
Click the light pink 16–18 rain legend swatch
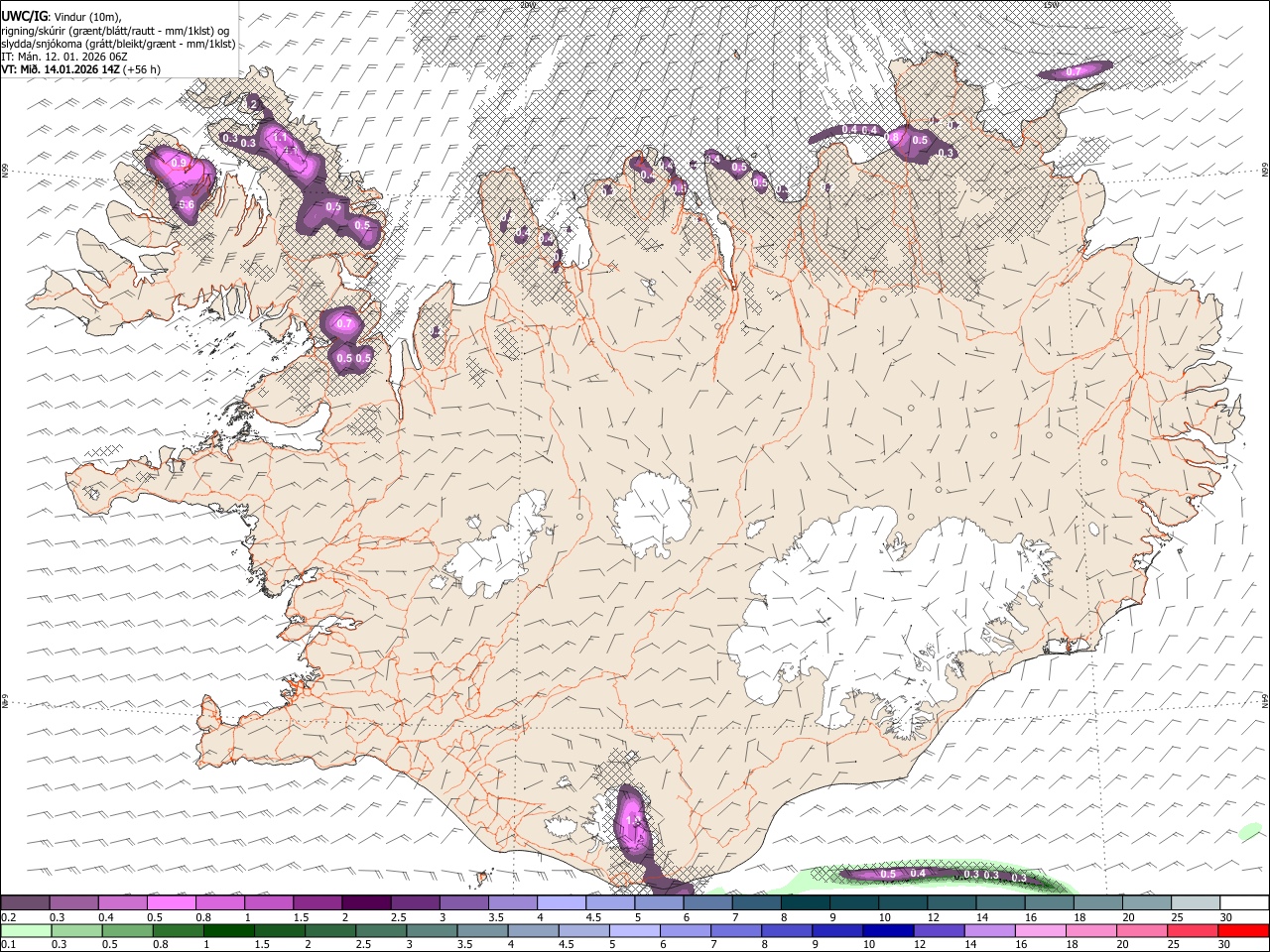tap(1039, 931)
